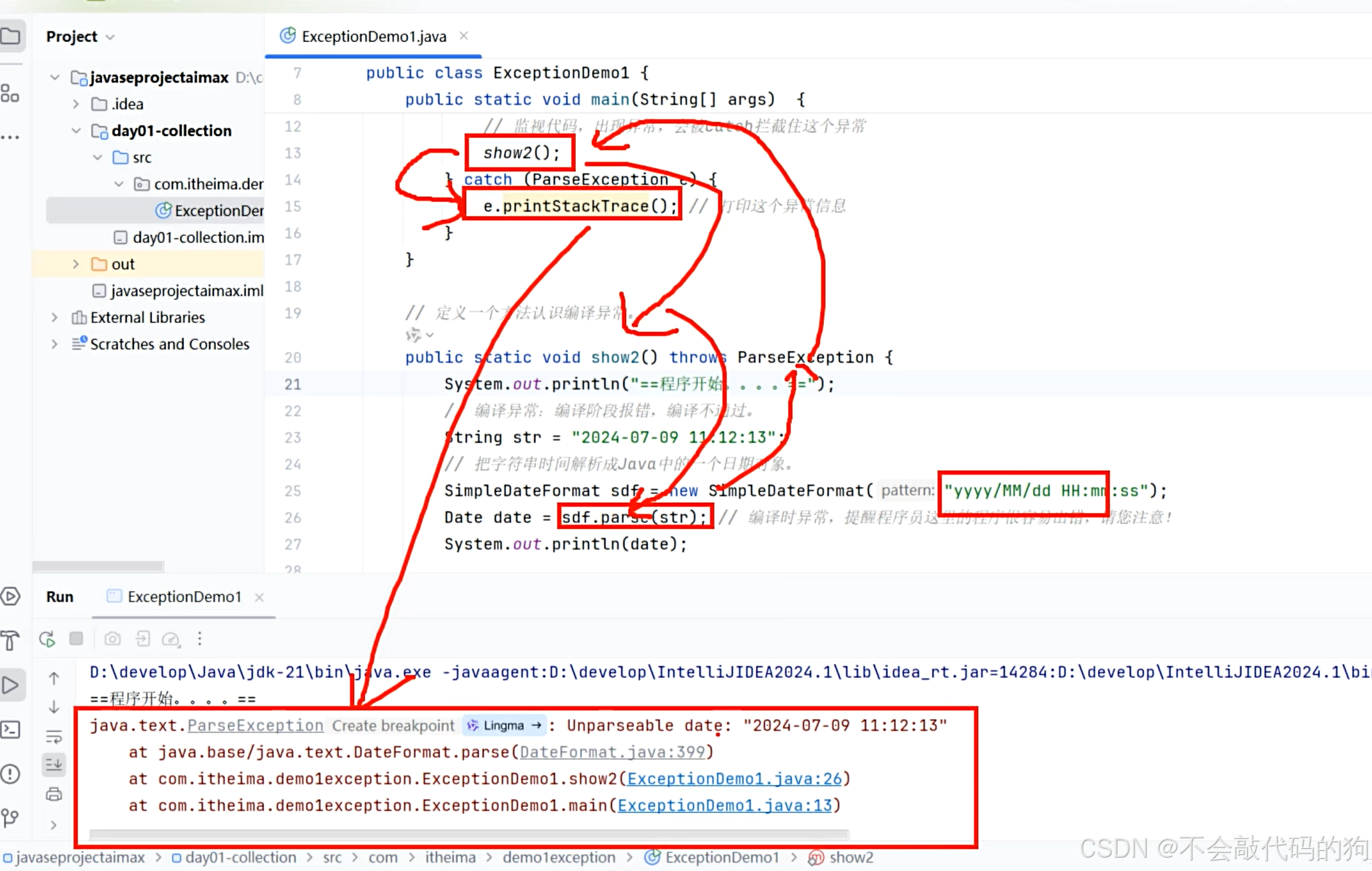
Task: Toggle soft-wrap in Run console
Action: click(x=54, y=737)
